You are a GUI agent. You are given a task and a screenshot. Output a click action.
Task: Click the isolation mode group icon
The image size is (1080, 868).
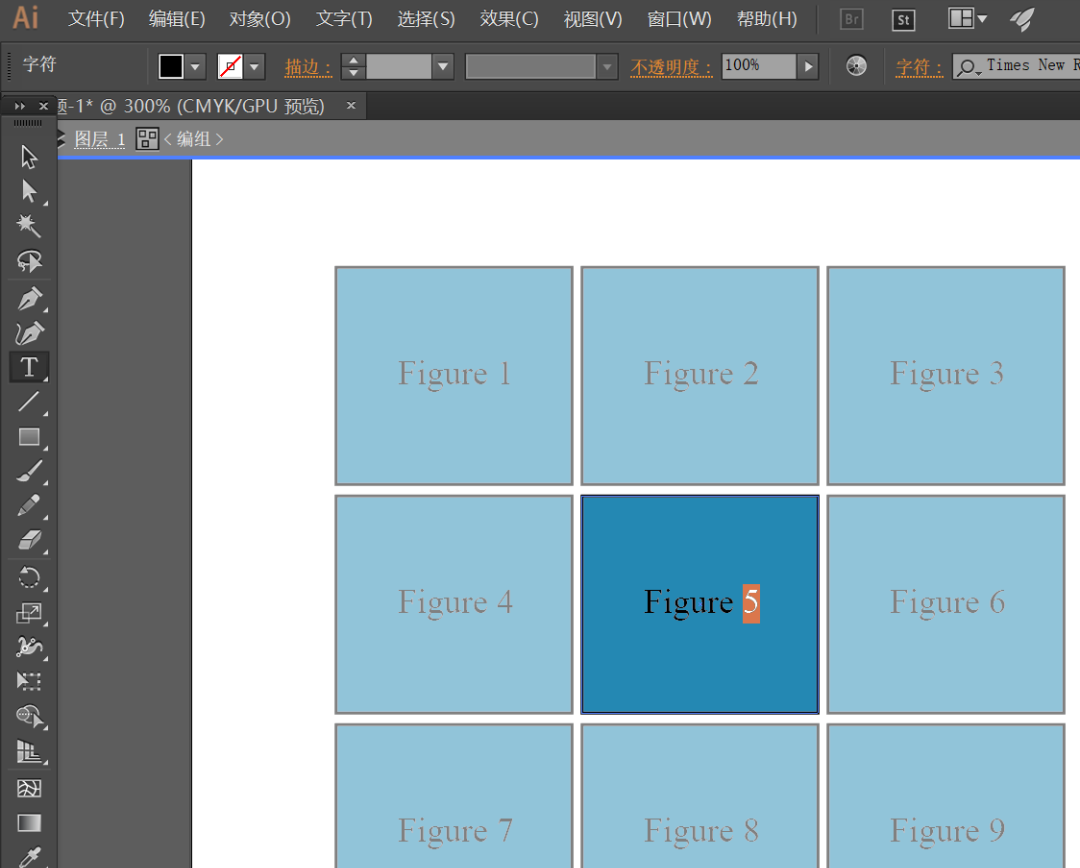[147, 139]
